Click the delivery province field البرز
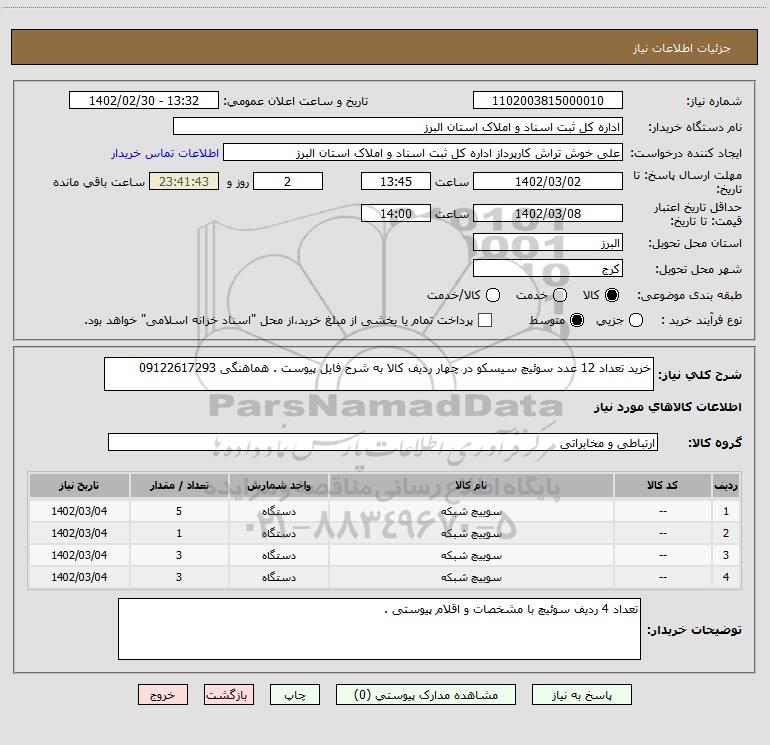 [x=548, y=243]
